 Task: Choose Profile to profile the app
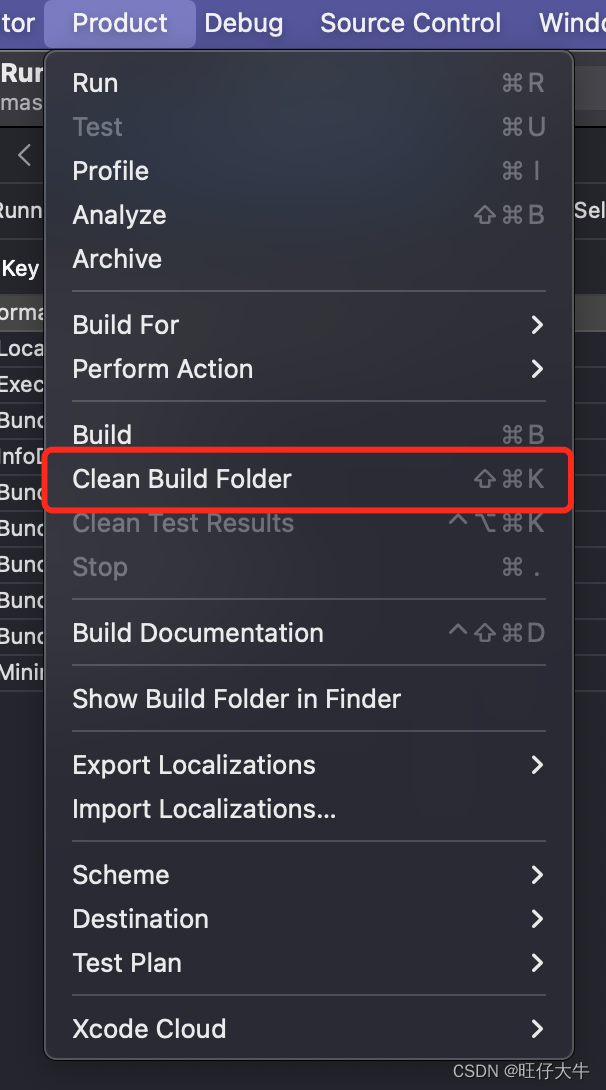click(110, 171)
